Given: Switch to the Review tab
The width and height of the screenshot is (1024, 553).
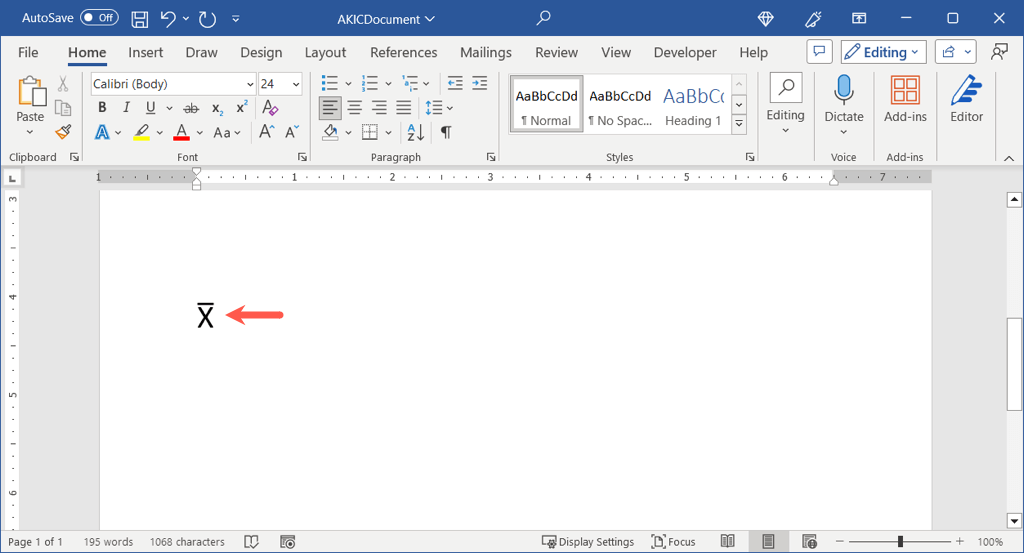Looking at the screenshot, I should (x=556, y=52).
